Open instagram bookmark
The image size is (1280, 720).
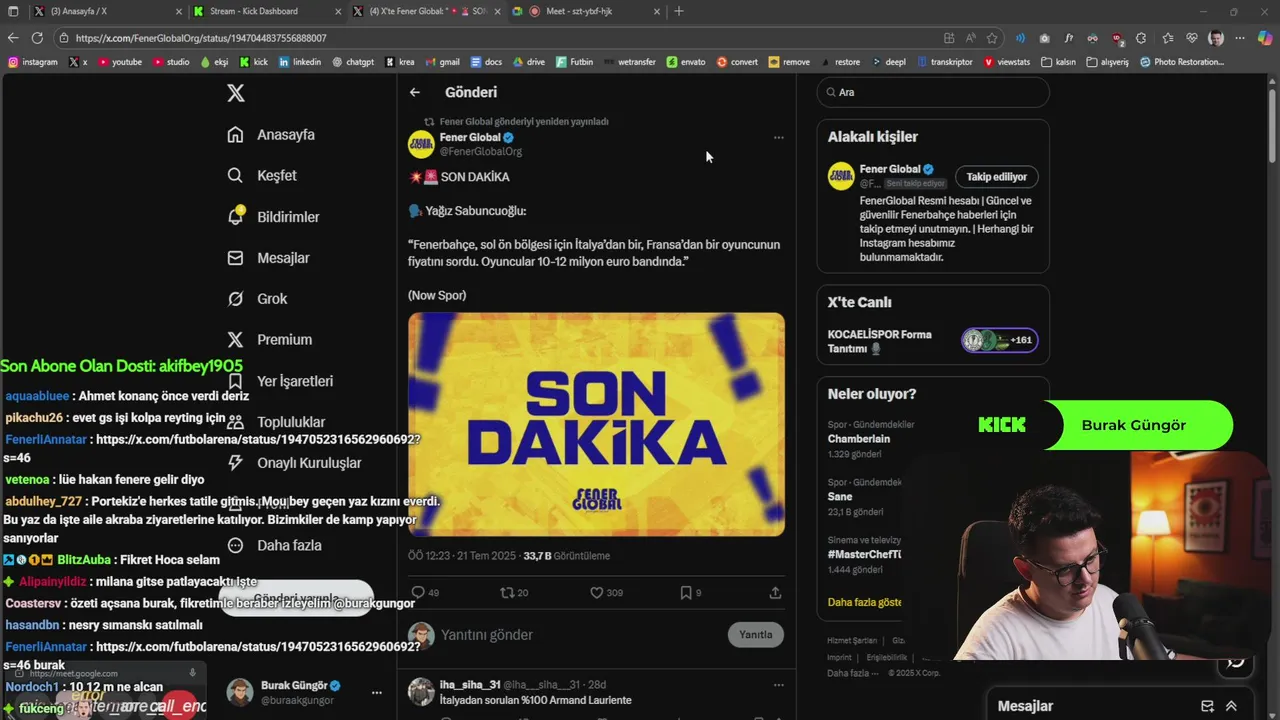(33, 62)
